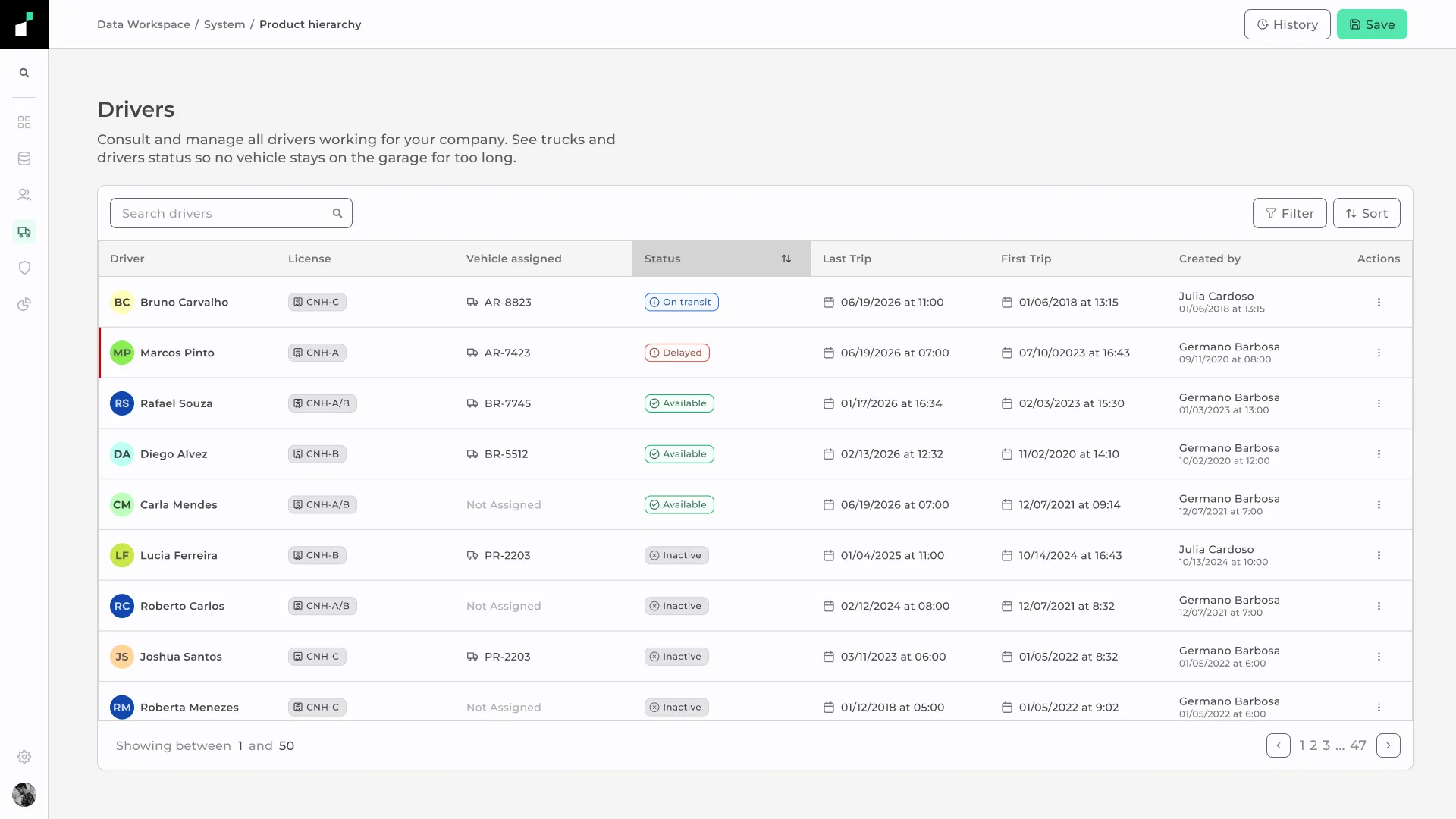Select driver name Roberta Menezes
Image resolution: width=1456 pixels, height=819 pixels.
(x=190, y=707)
